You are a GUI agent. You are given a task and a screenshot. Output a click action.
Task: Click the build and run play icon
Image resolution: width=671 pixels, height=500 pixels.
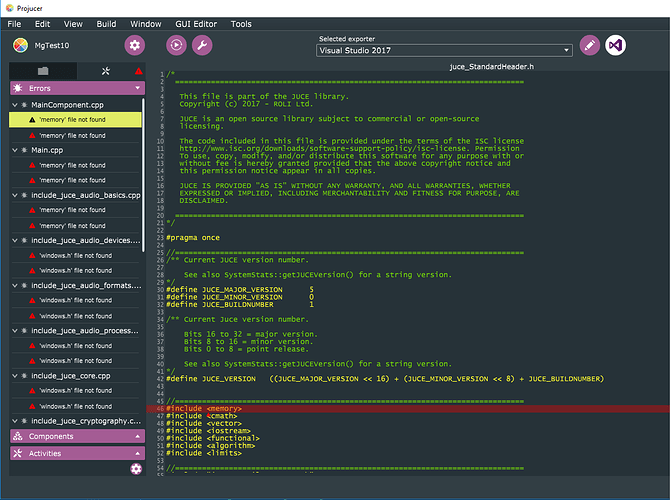tap(176, 45)
